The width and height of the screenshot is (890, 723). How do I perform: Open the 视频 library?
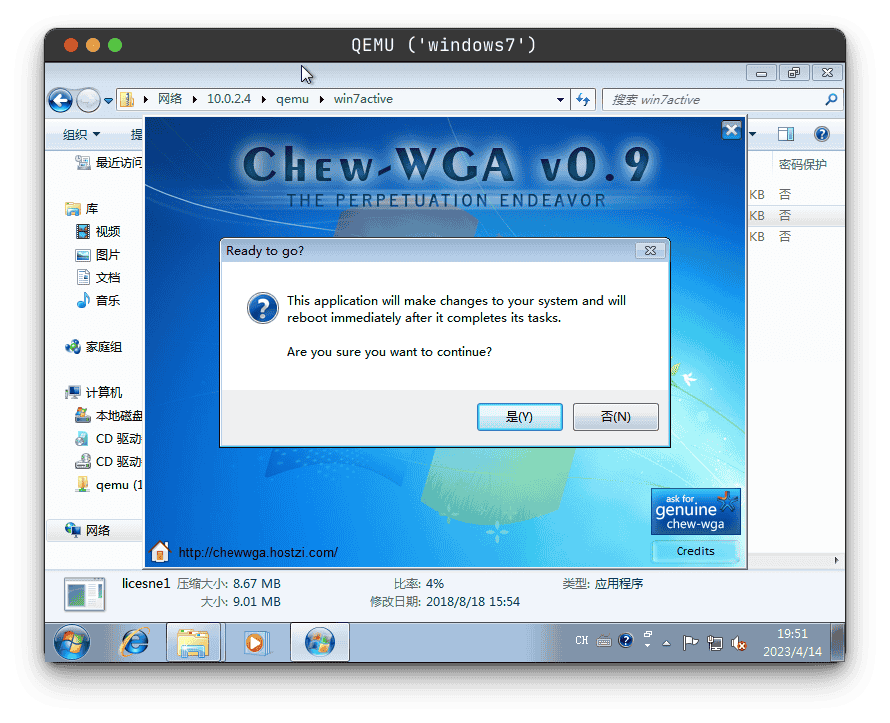(x=98, y=232)
